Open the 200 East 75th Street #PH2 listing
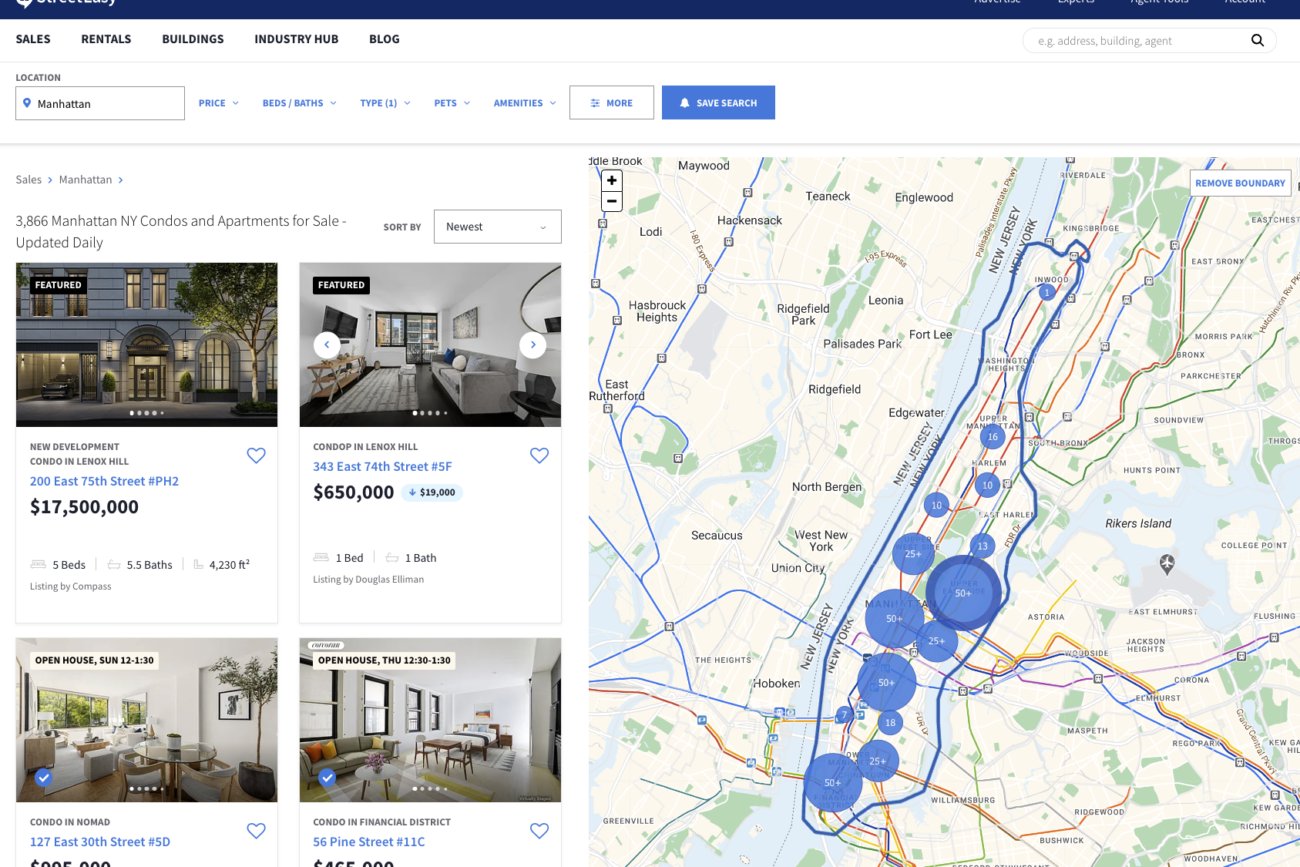Image resolution: width=1300 pixels, height=867 pixels. tap(104, 481)
